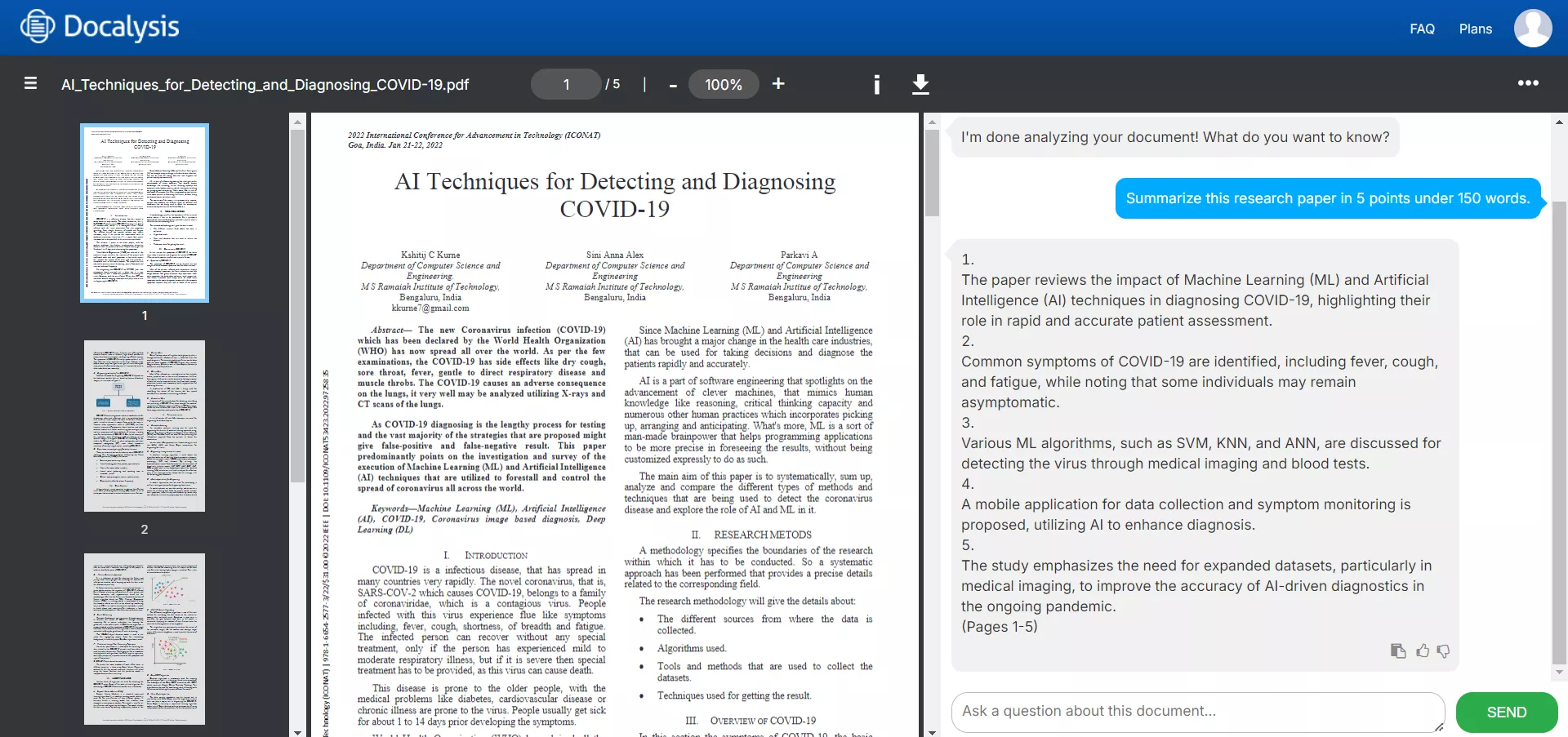
Task: Click the Docalysis logo
Action: [x=98, y=27]
